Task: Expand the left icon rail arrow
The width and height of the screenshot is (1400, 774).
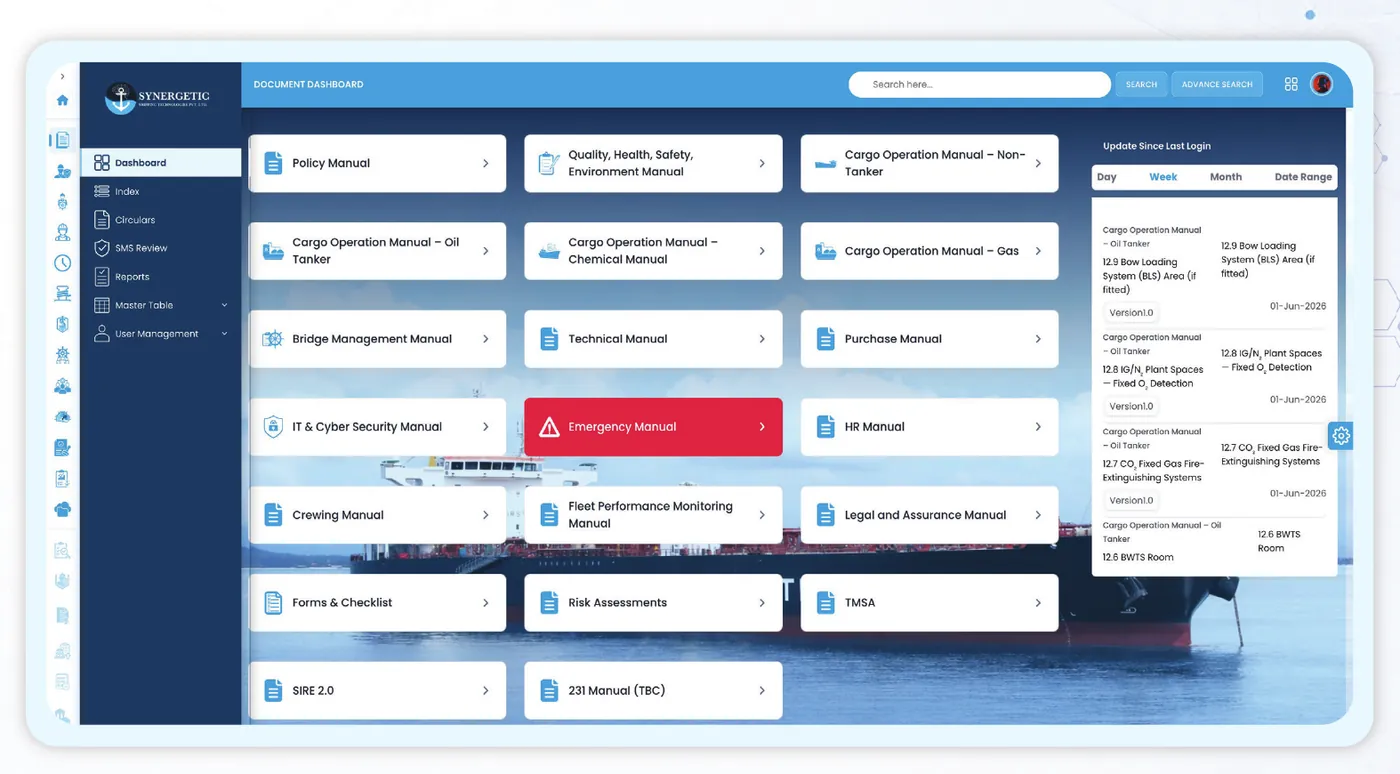Action: [62, 76]
